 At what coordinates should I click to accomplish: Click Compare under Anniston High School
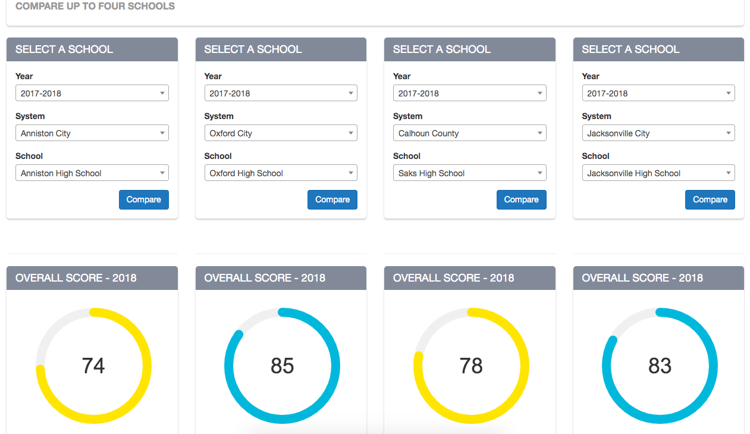click(143, 200)
